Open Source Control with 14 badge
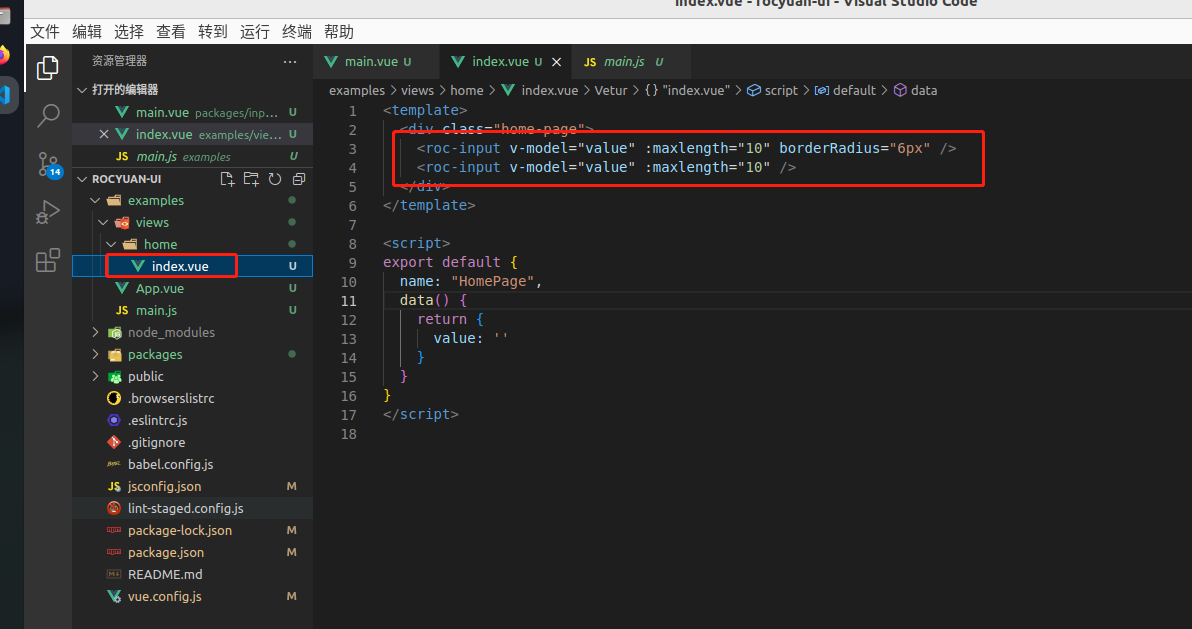Viewport: 1192px width, 629px height. (48, 165)
